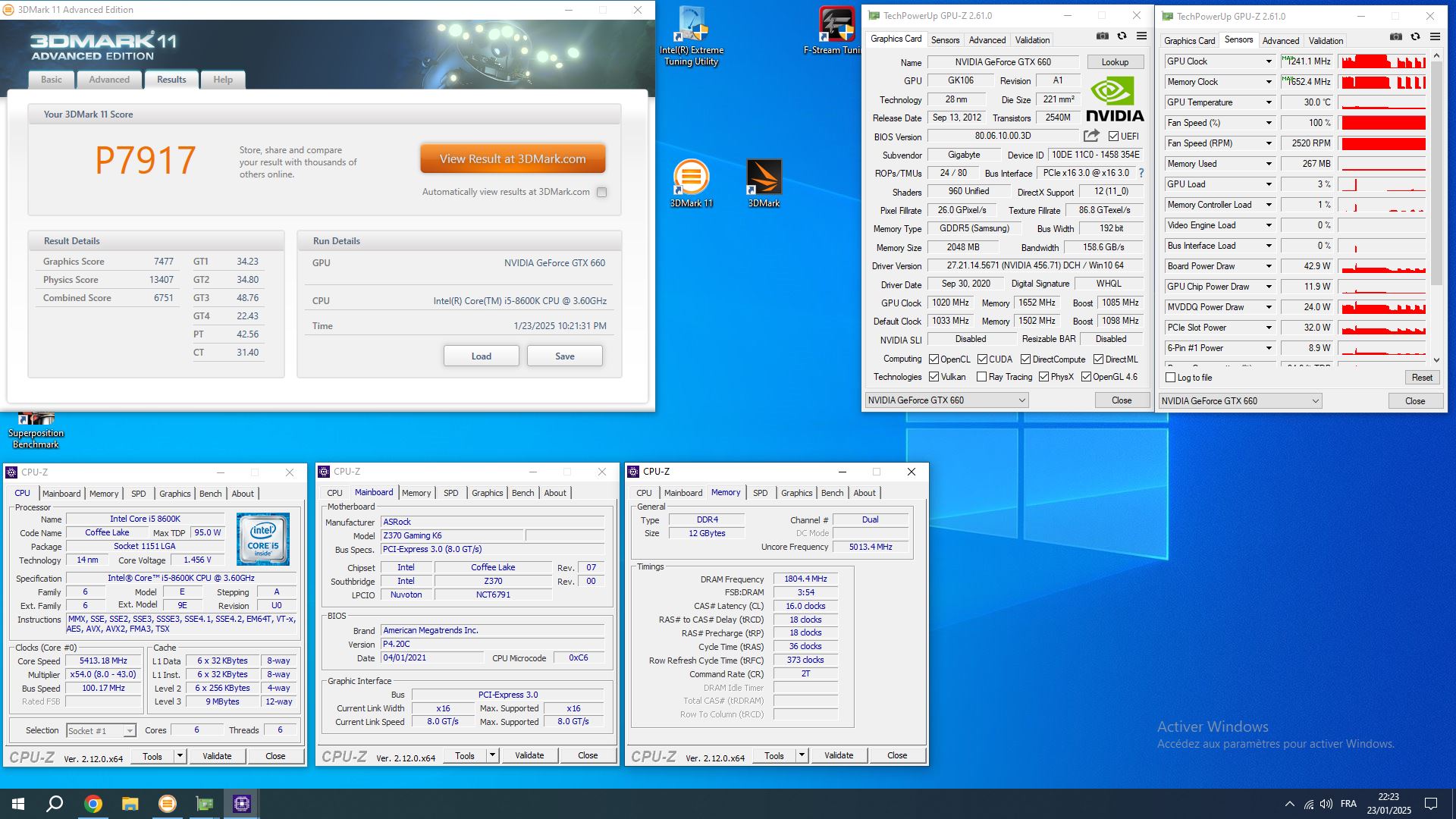Viewport: 1456px width, 819px height.
Task: Toggle DirectML checkbox in GPU-Z
Action: click(x=1098, y=359)
